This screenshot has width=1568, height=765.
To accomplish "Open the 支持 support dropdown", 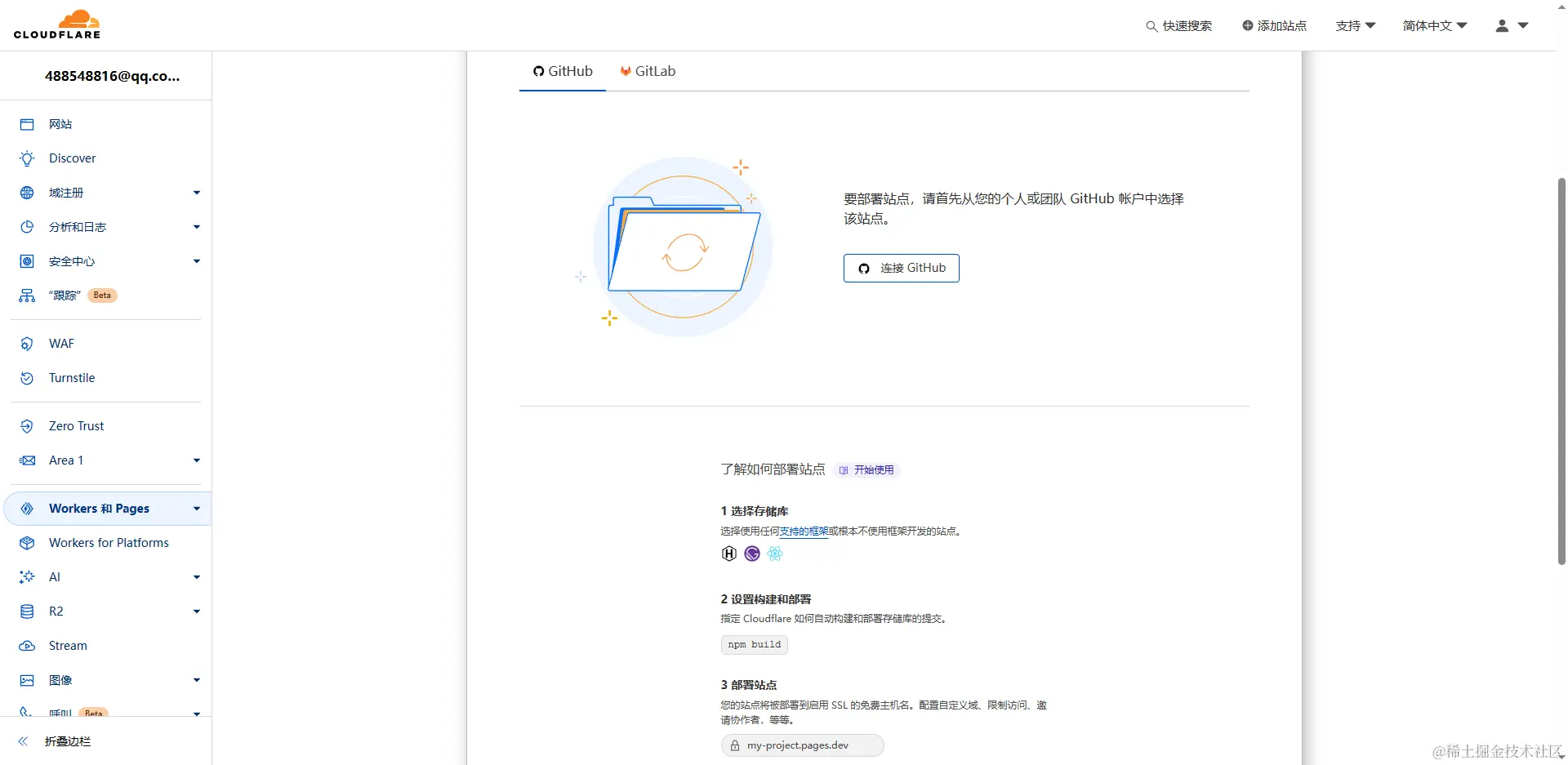I will point(1356,25).
